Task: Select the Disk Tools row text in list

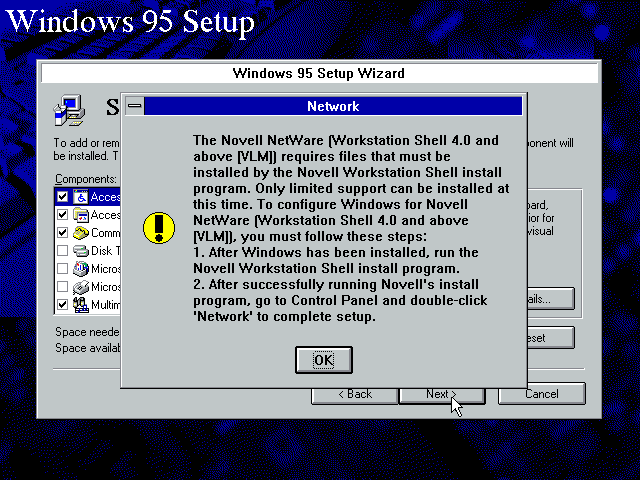Action: pyautogui.click(x=105, y=251)
